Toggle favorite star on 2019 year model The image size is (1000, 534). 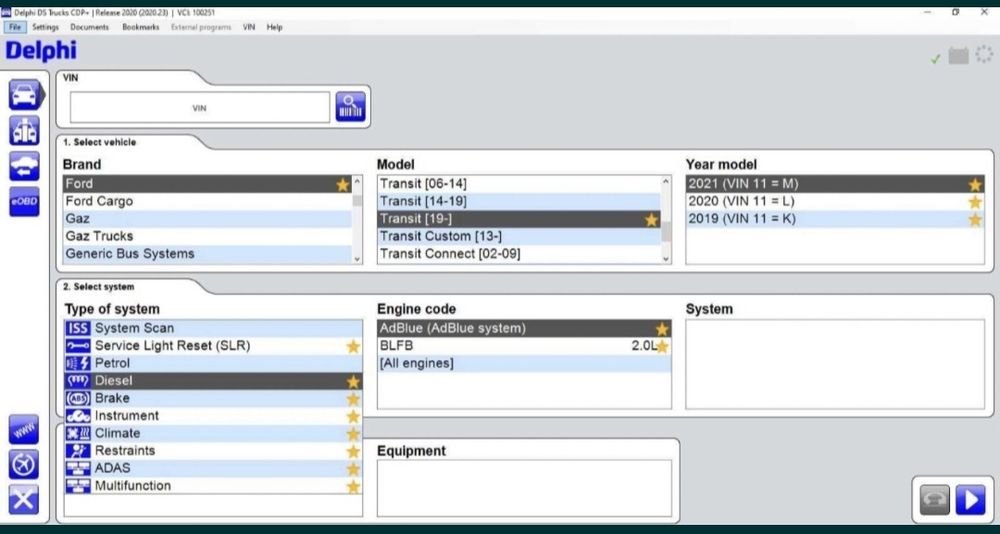(x=975, y=219)
